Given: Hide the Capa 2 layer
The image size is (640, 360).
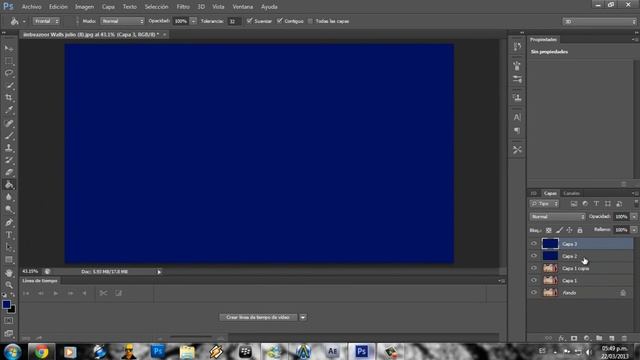Looking at the screenshot, I should coord(534,256).
